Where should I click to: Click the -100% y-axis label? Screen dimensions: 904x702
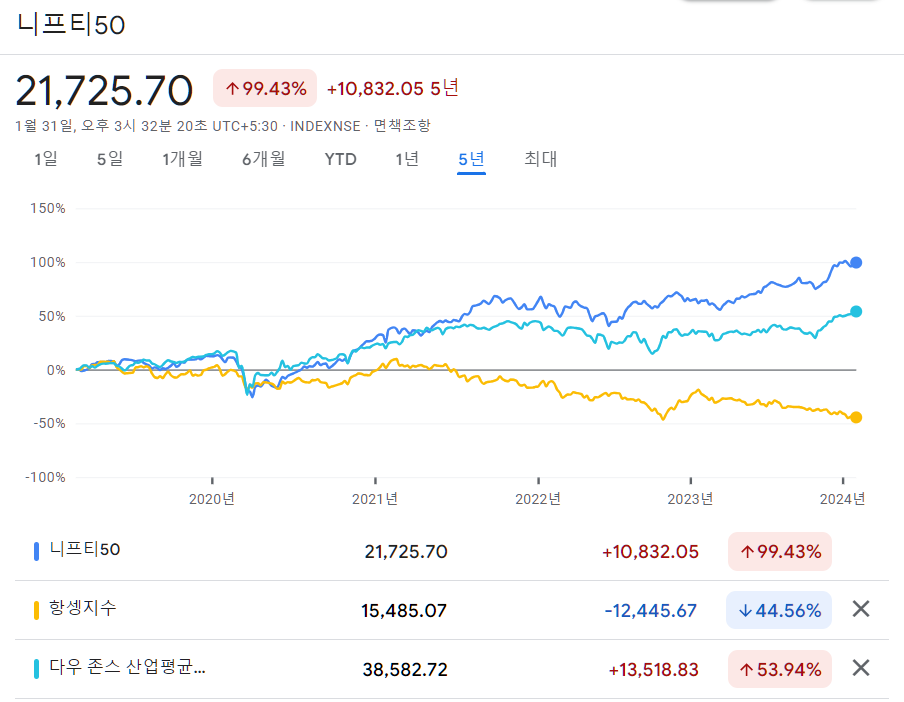(45, 477)
